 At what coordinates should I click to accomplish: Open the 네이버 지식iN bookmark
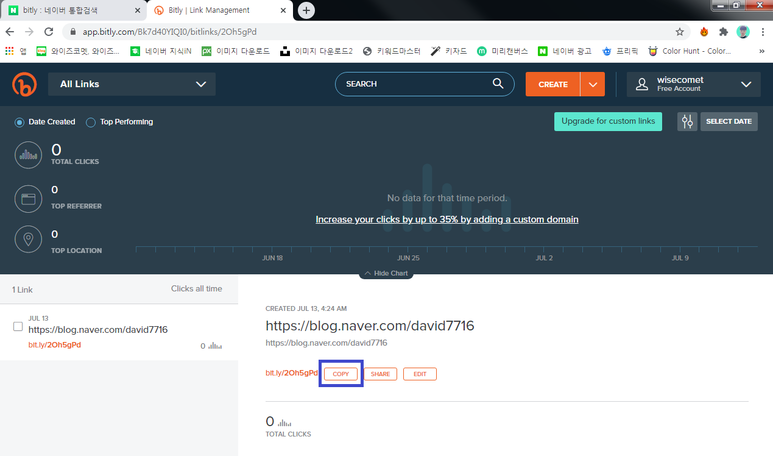(x=161, y=51)
